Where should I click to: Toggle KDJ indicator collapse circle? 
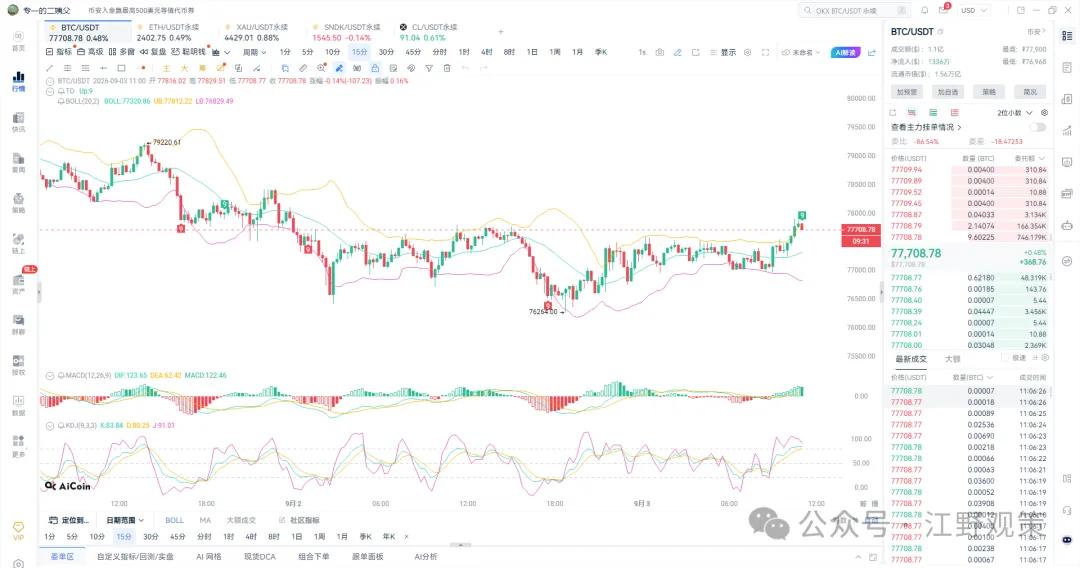click(x=50, y=425)
